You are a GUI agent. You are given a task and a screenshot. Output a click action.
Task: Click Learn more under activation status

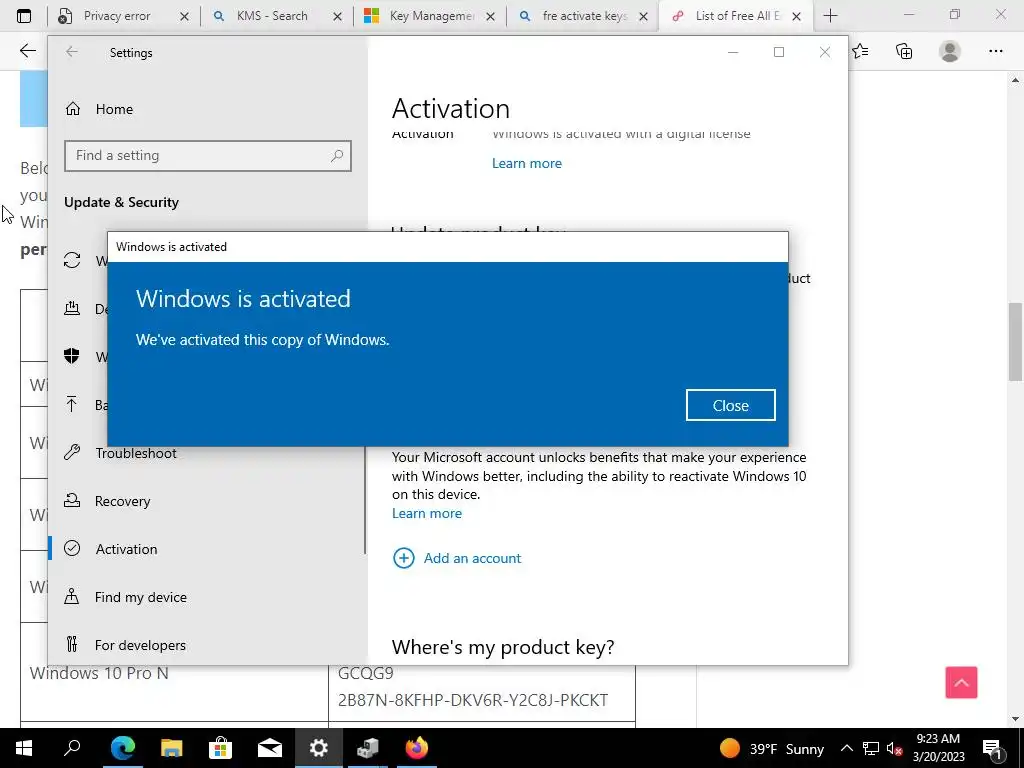(x=526, y=163)
